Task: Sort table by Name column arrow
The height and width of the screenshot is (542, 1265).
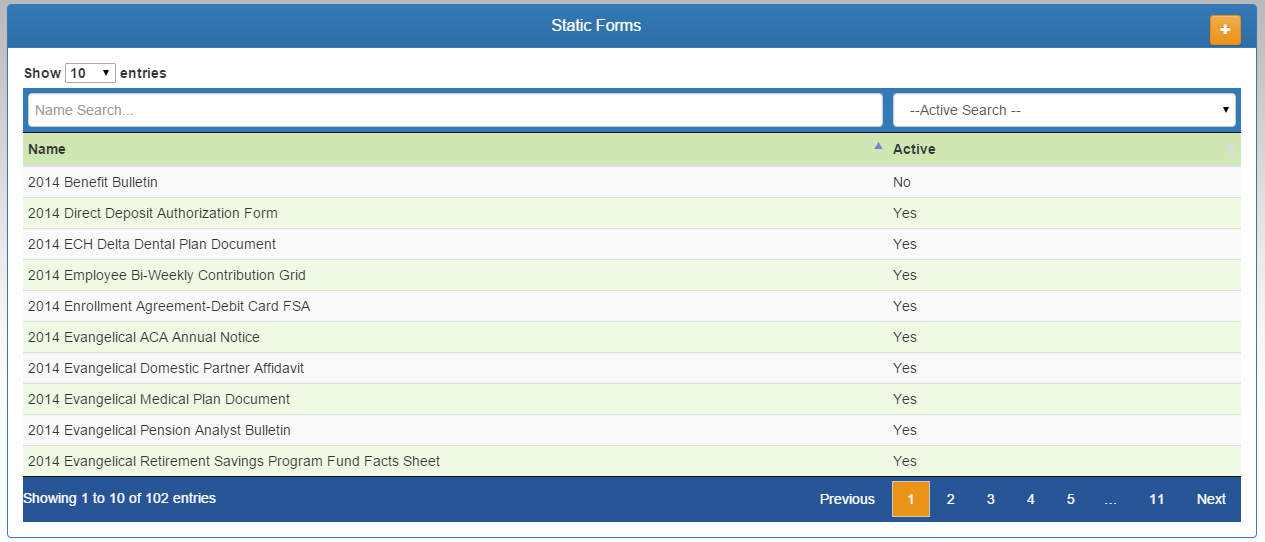Action: coord(878,147)
